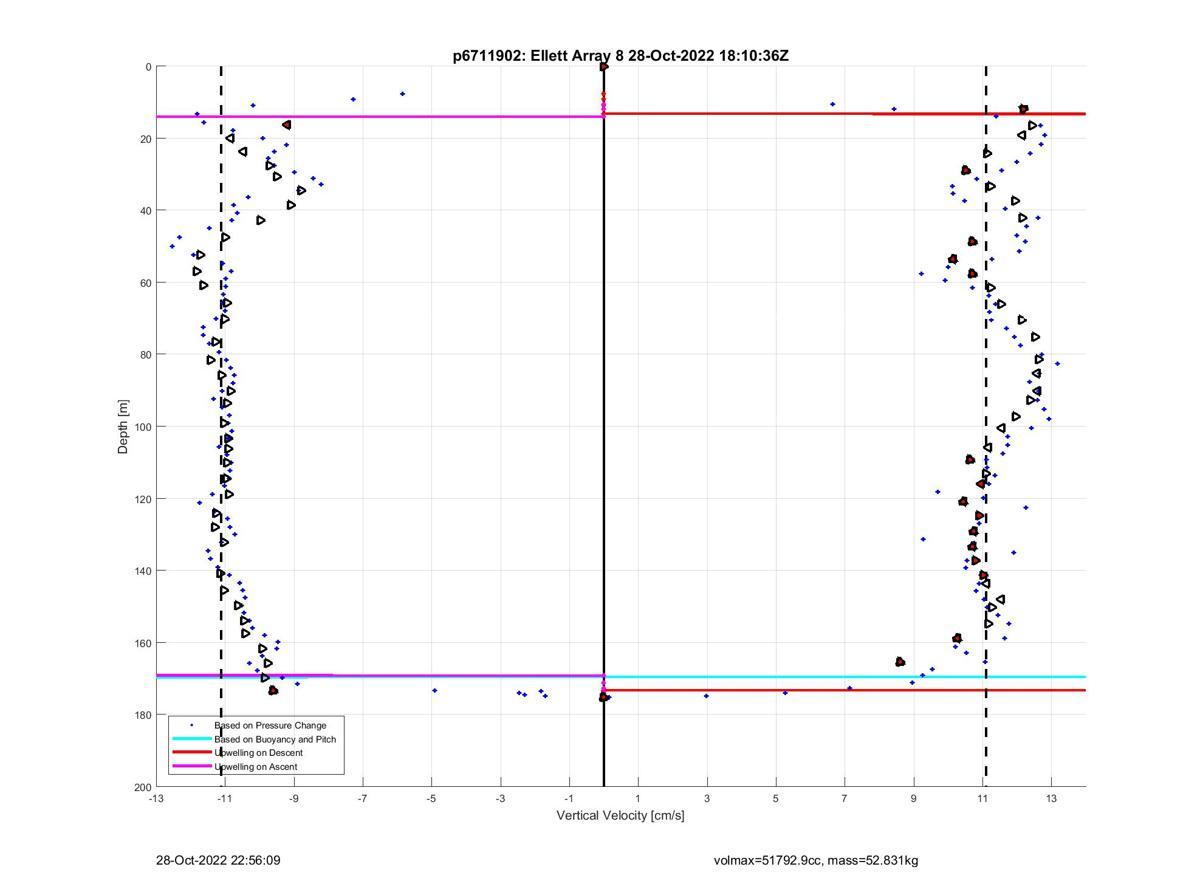Click the depth tick label '0'

coord(148,67)
